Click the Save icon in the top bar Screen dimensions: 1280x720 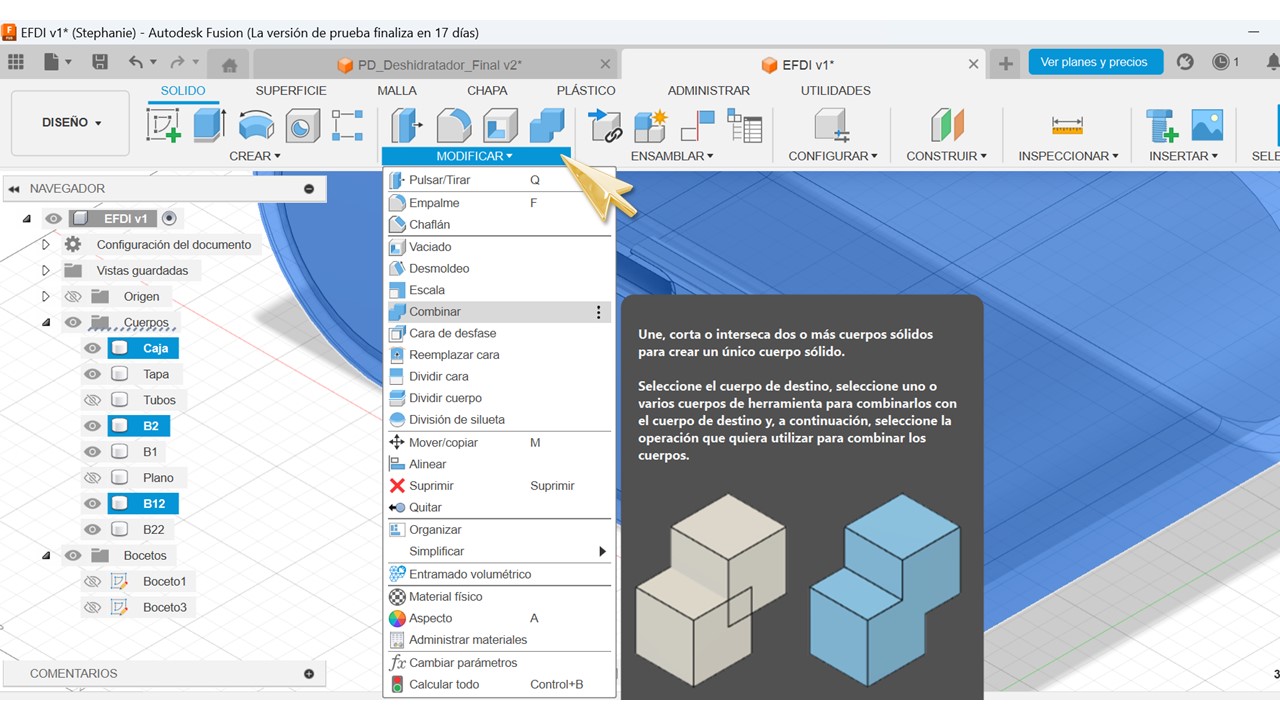[100, 62]
